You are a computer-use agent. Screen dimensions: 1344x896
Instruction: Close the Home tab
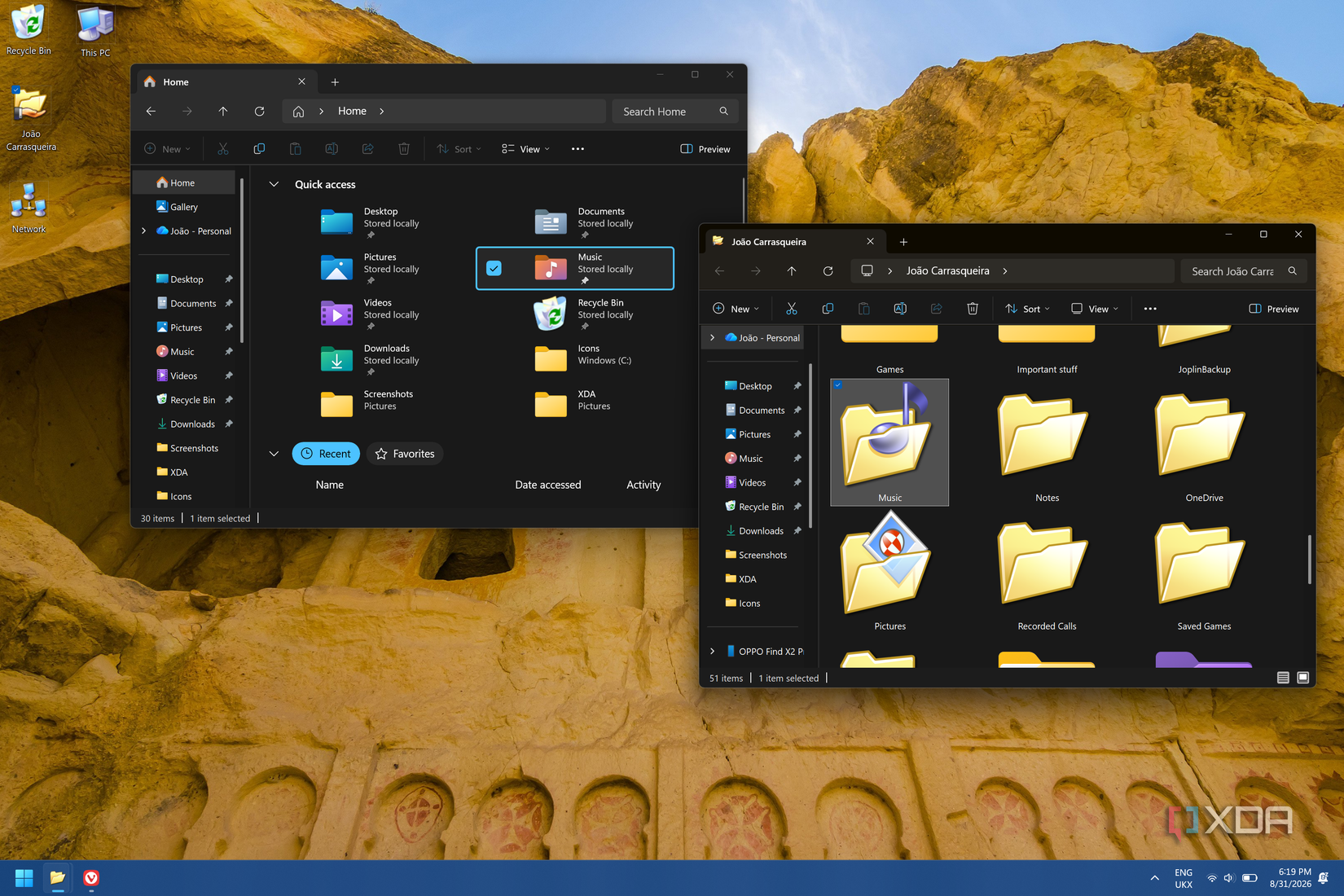[301, 82]
